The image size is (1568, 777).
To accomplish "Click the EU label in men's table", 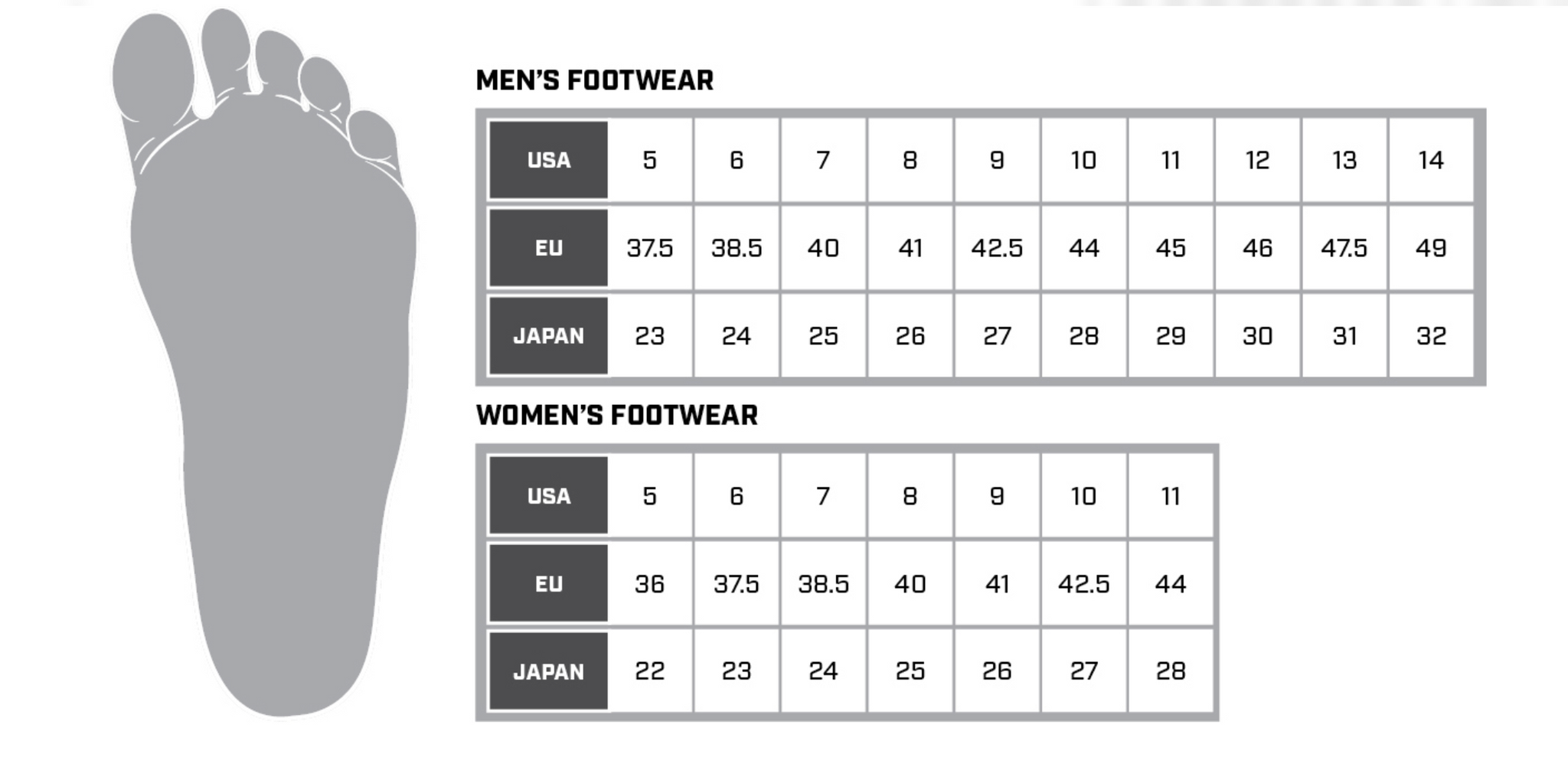I will click(548, 248).
